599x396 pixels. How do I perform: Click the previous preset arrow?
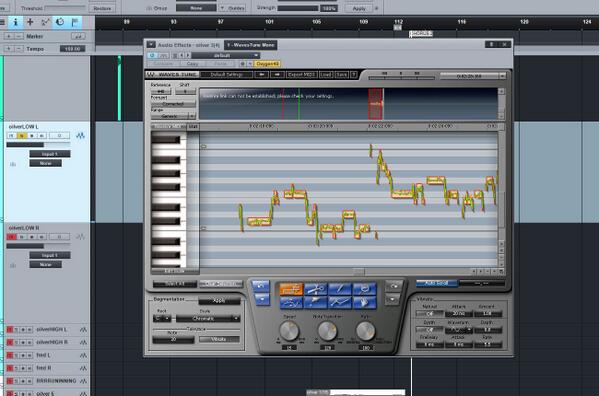point(182,55)
